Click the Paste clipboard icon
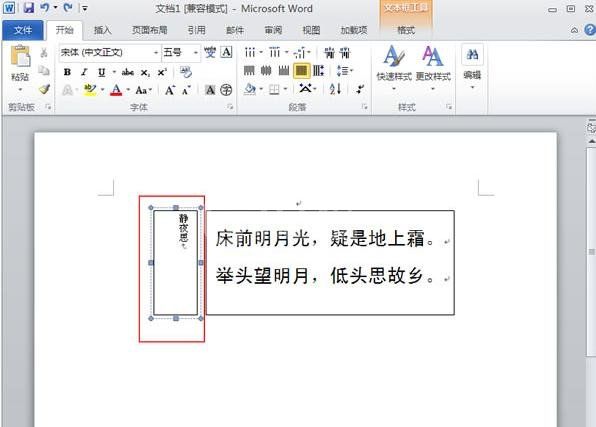The width and height of the screenshot is (596, 427). (20, 56)
